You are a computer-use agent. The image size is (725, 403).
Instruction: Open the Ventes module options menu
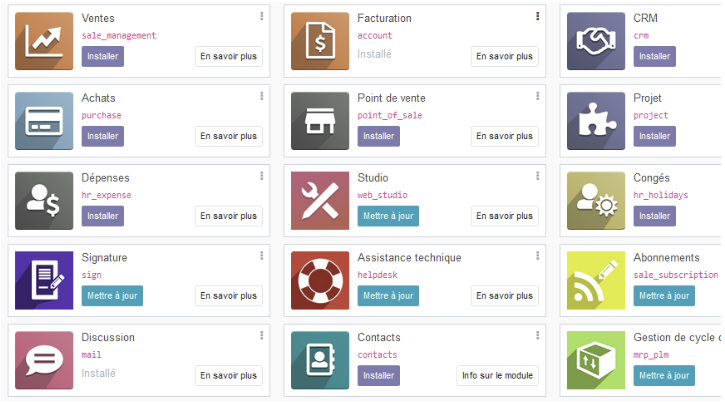[261, 17]
